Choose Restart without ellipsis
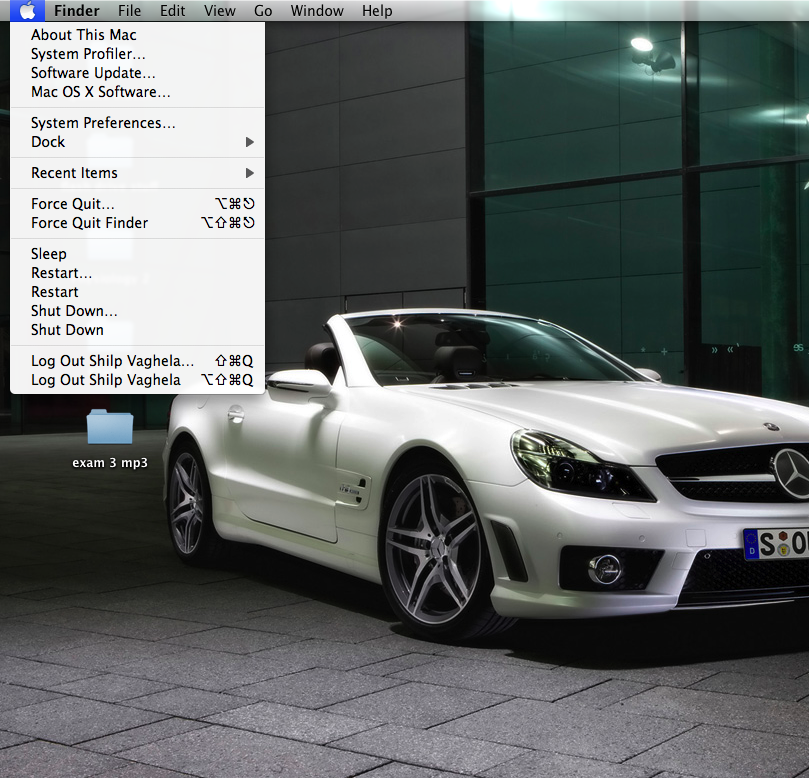Viewport: 809px width, 778px height. (55, 292)
